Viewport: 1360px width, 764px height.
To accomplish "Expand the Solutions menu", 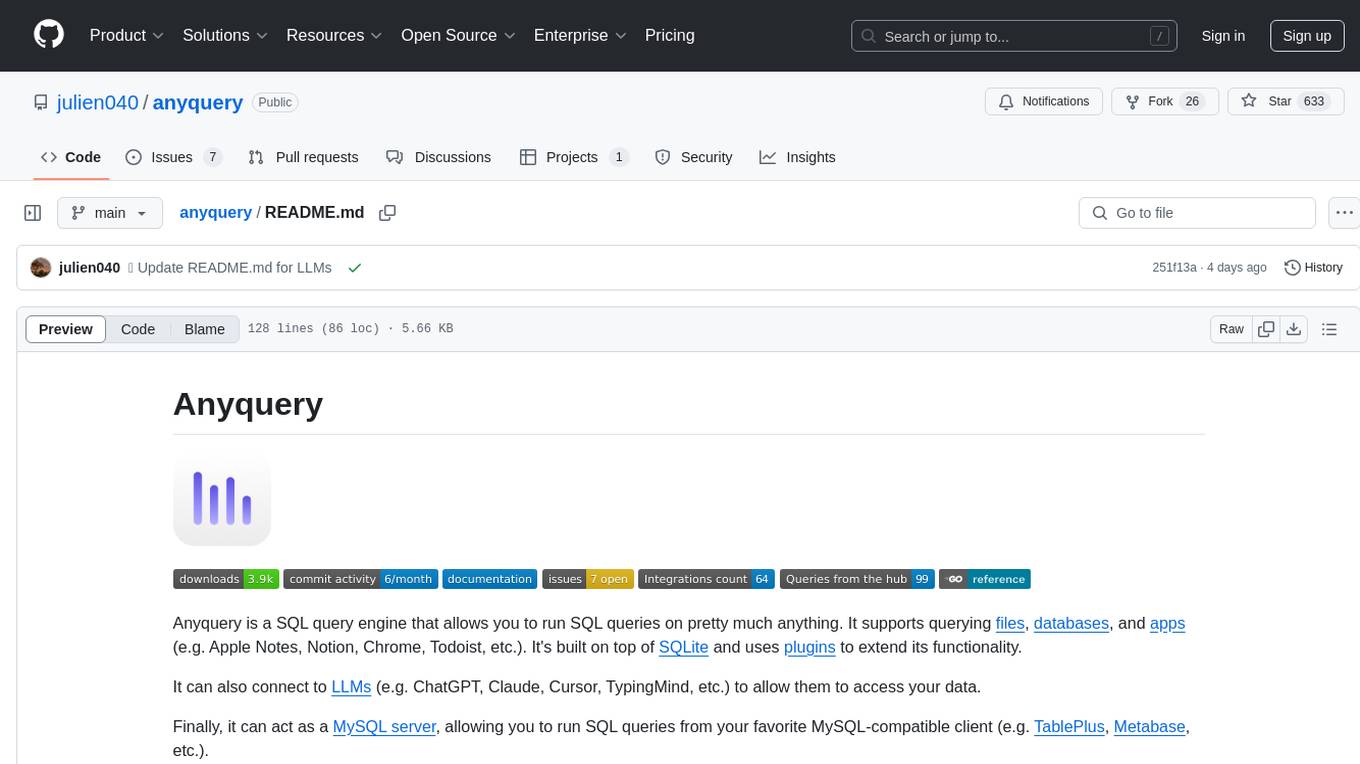I will pyautogui.click(x=225, y=35).
